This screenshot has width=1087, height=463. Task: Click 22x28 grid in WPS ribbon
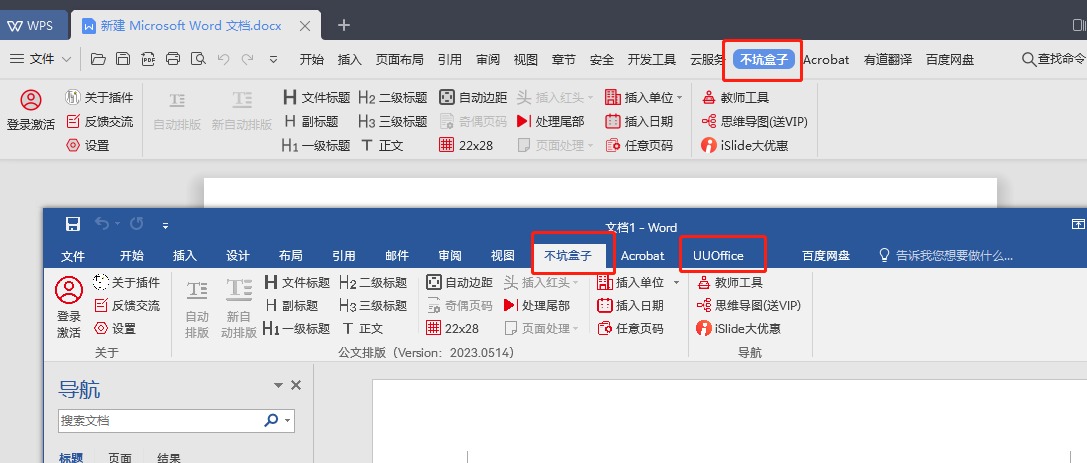[x=466, y=146]
